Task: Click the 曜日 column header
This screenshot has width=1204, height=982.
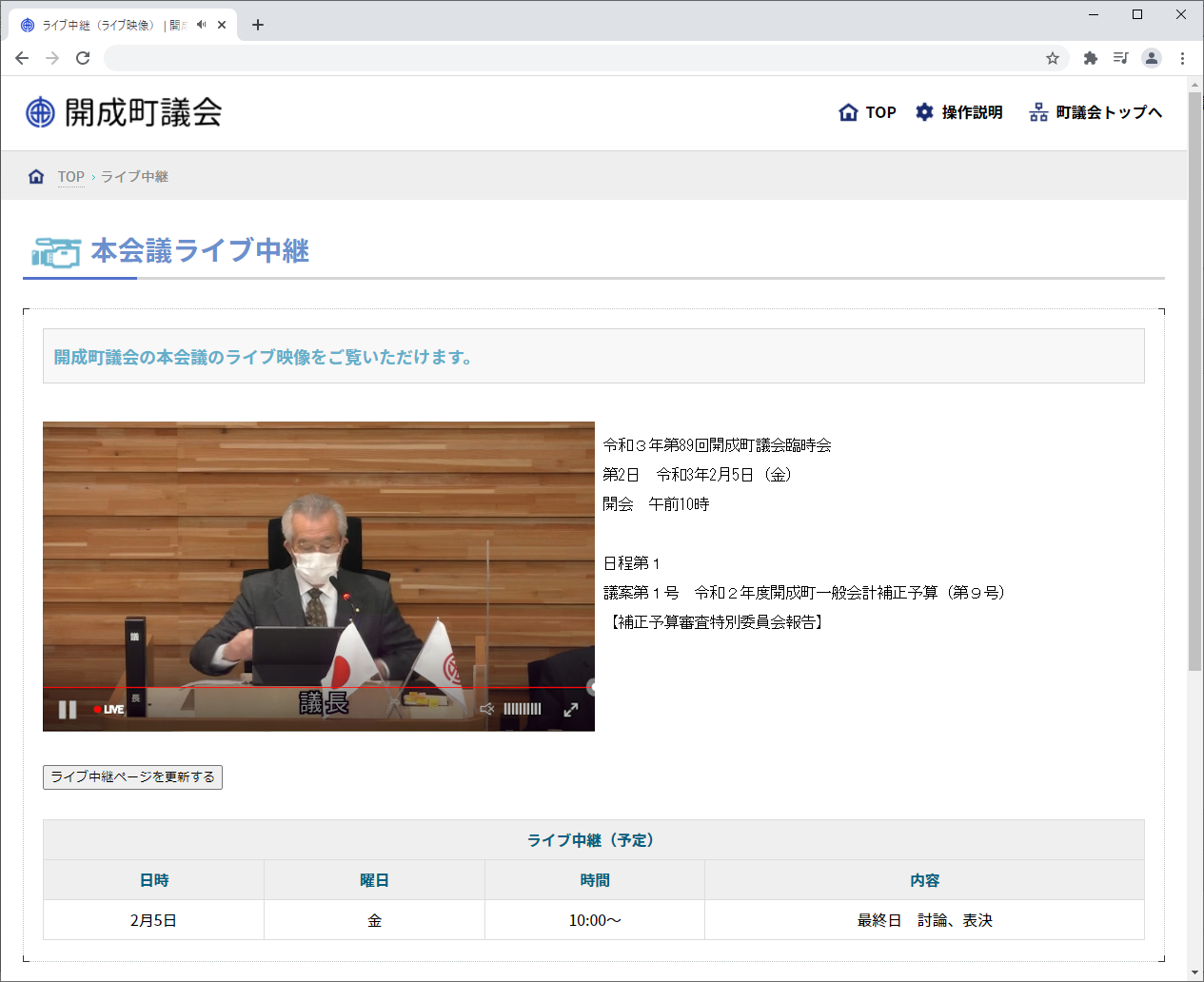Action: [374, 880]
